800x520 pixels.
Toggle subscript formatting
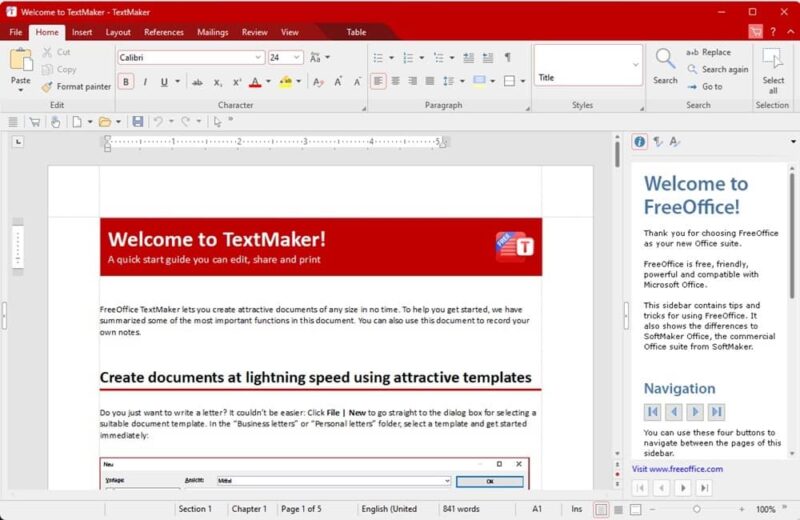[218, 82]
